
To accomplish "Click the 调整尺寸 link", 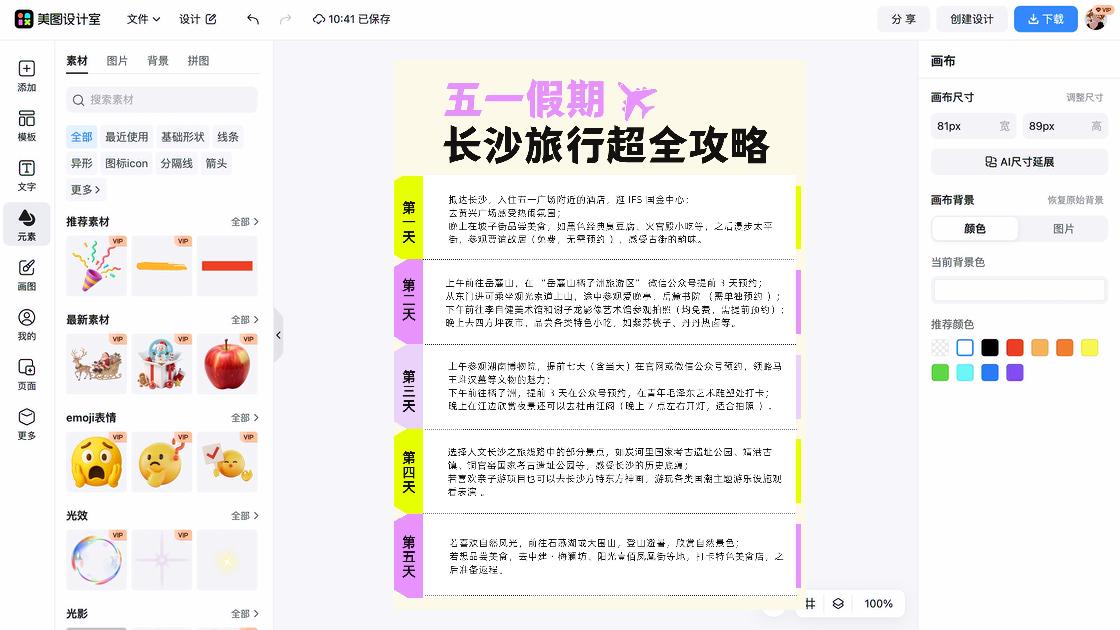I will (1084, 97).
